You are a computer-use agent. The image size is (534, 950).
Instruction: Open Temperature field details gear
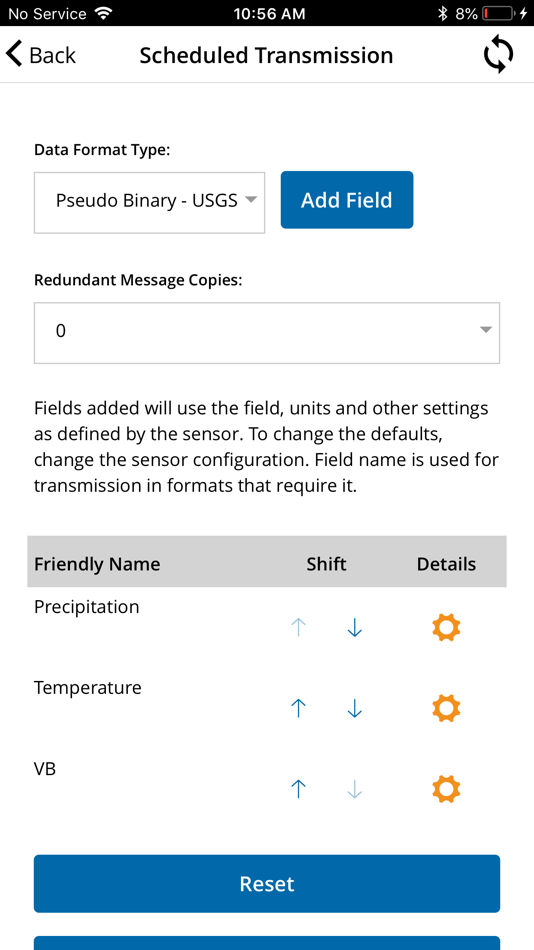pos(446,708)
